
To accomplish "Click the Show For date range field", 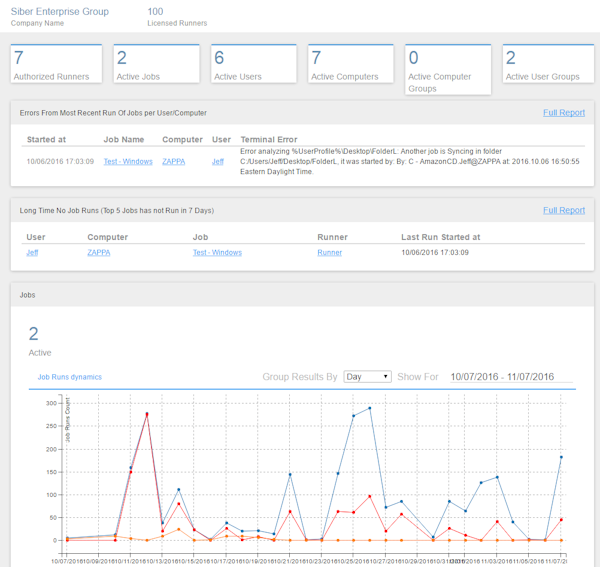I will pos(511,377).
